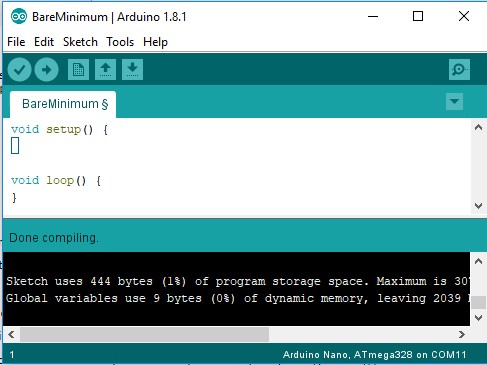Open the Serial Monitor magnifier icon
The height and width of the screenshot is (365, 487).
(459, 69)
